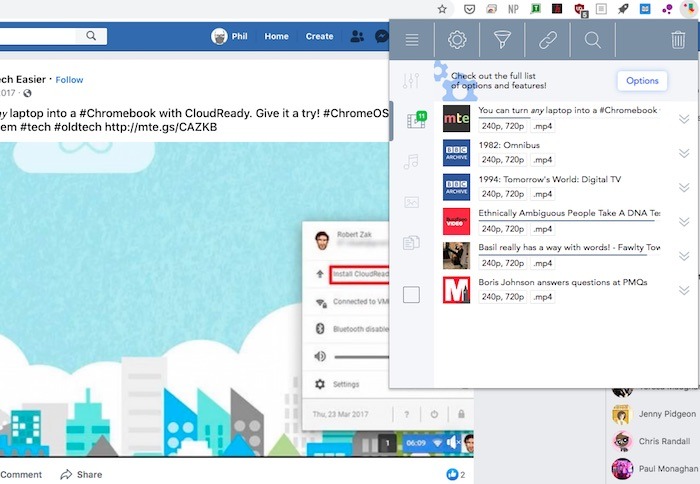700x484 pixels.
Task: Click the chain link icon in the popup toolbar
Action: 548,40
